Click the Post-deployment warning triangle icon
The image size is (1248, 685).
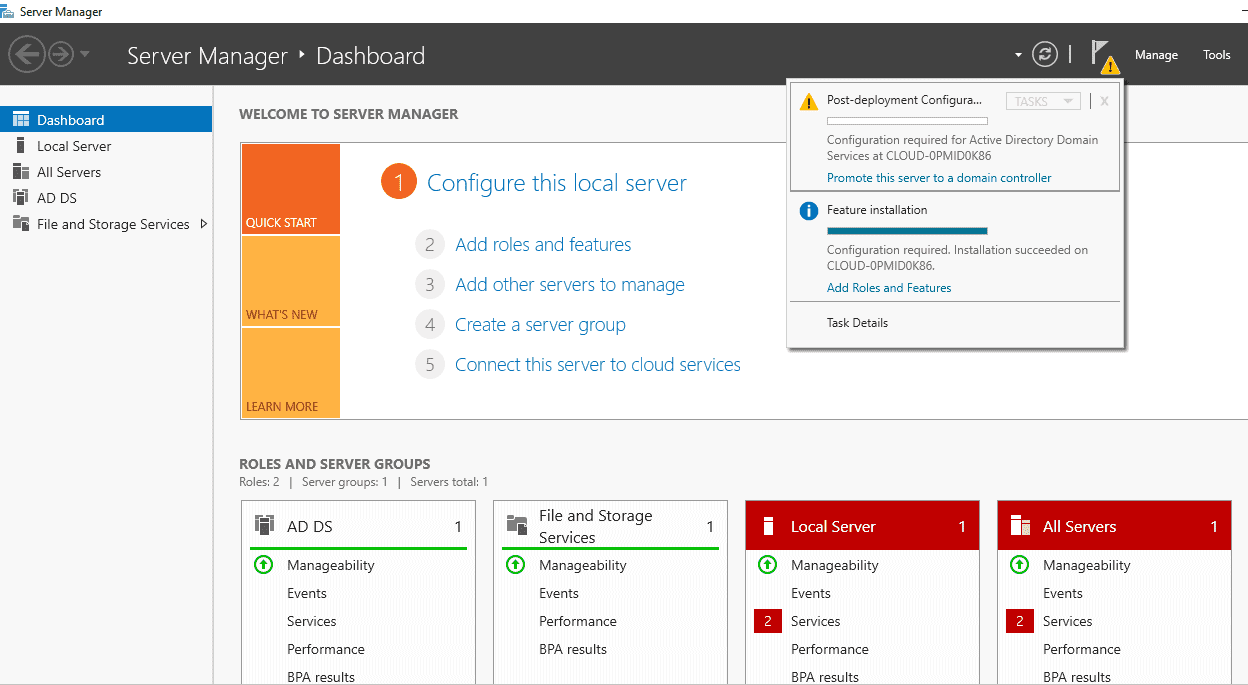pos(809,101)
